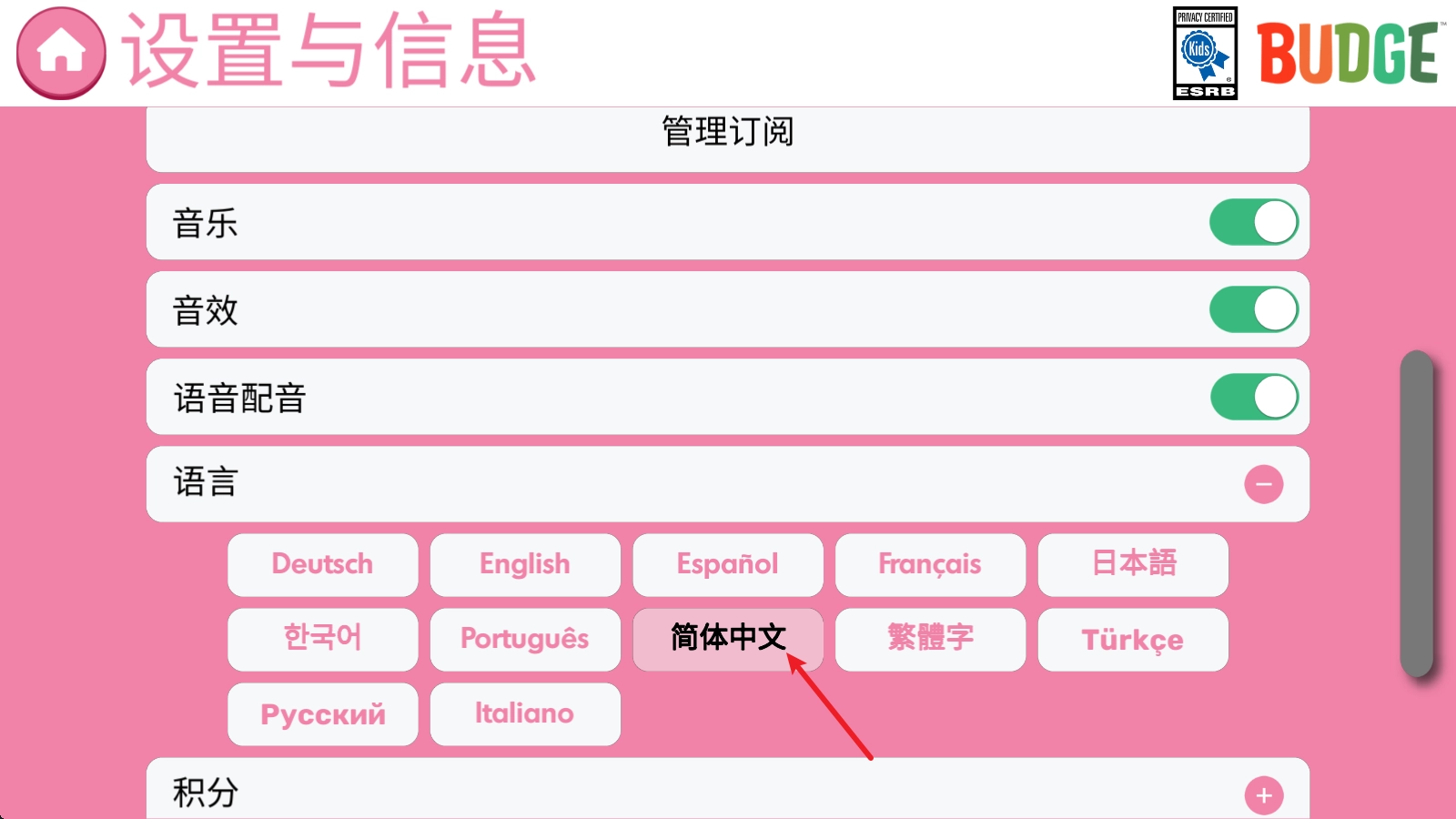
Task: Select 简体中文 language option
Action: tap(727, 639)
